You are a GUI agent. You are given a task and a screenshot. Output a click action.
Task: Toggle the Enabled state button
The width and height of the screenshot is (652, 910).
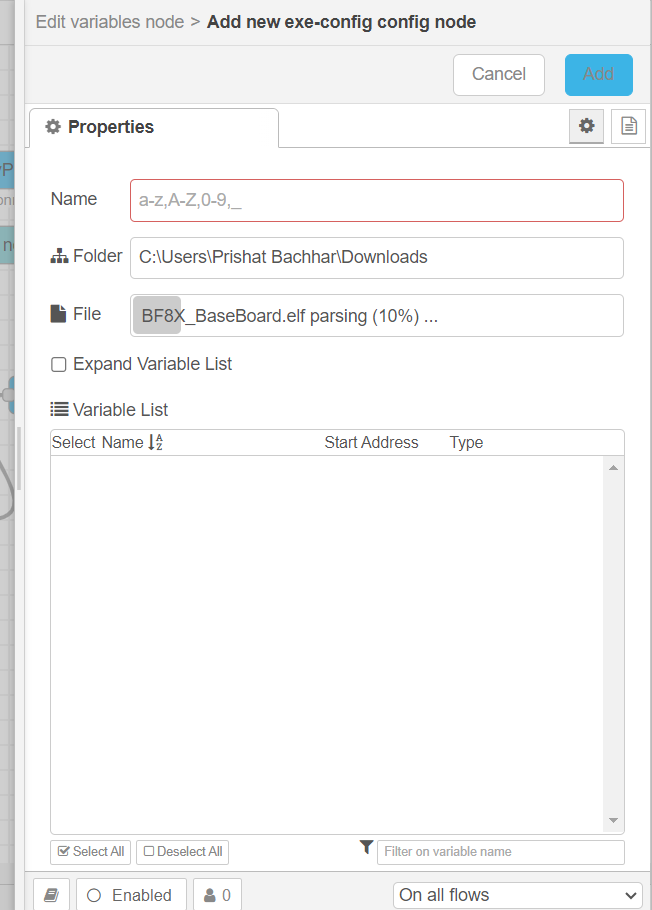pyautogui.click(x=131, y=894)
